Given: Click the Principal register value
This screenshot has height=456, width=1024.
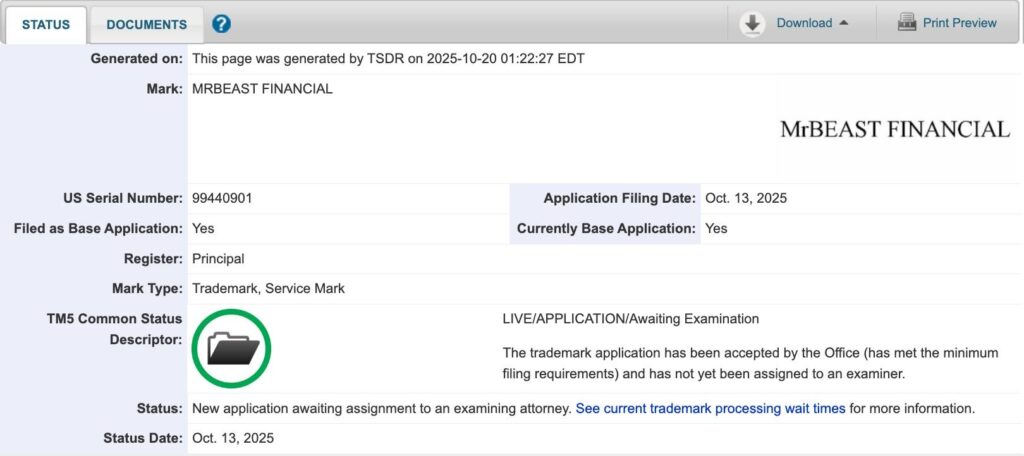Looking at the screenshot, I should (218, 258).
